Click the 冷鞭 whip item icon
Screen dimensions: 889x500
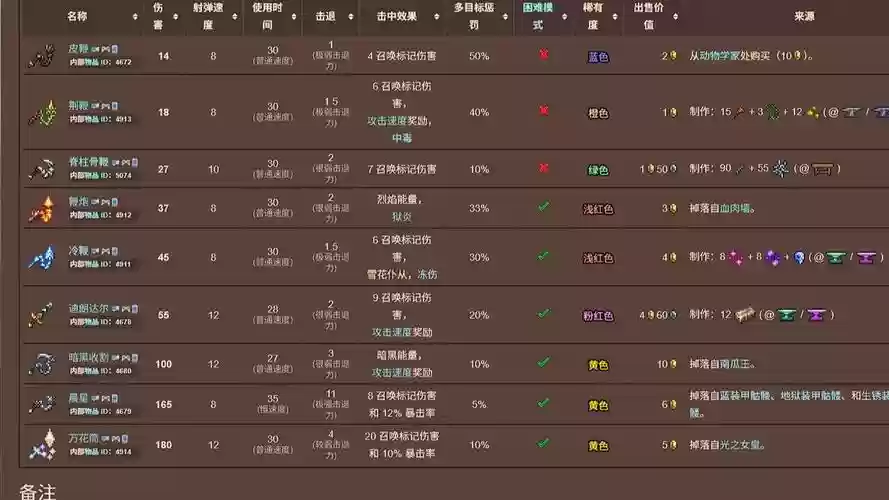tap(41, 258)
